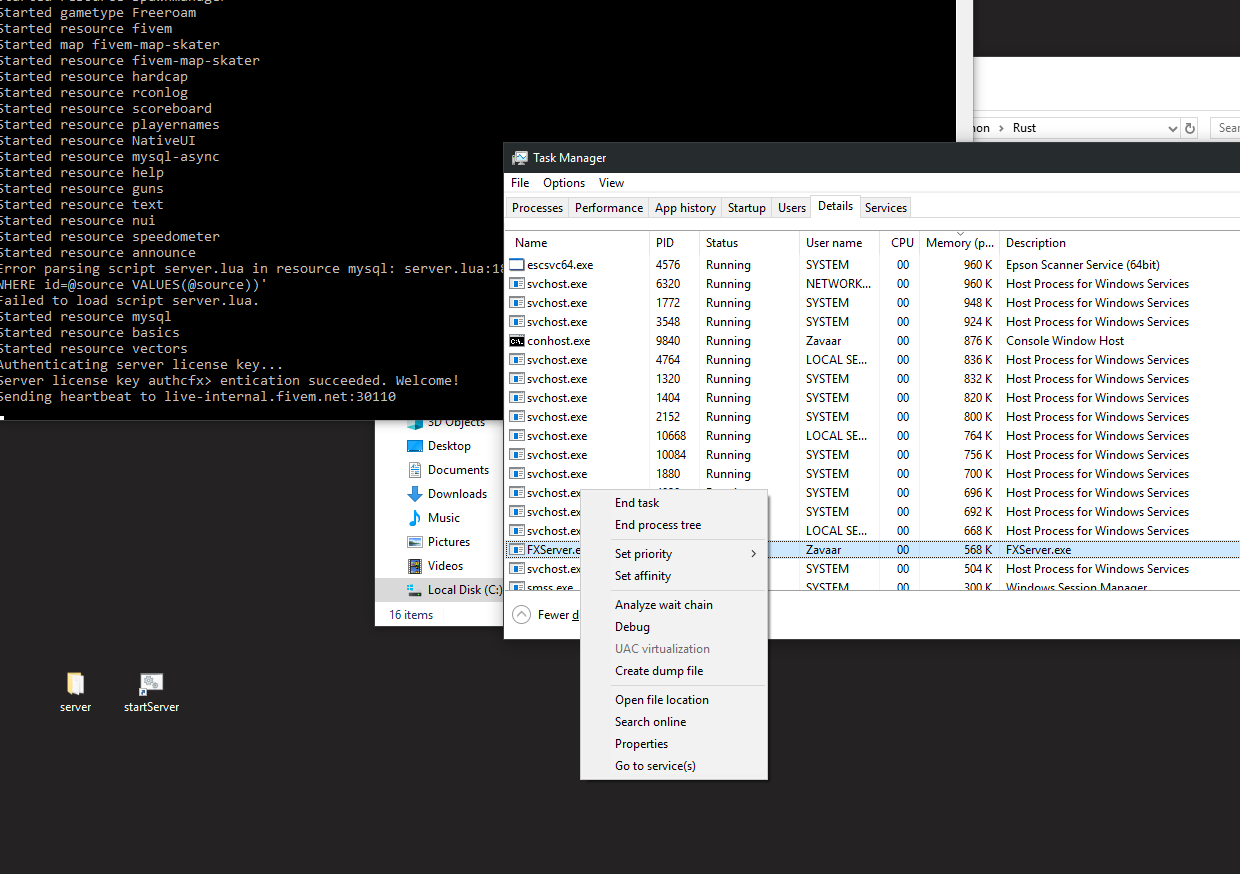The image size is (1240, 874).
Task: Click the File Explorer address bar refresh icon
Action: click(x=1190, y=128)
